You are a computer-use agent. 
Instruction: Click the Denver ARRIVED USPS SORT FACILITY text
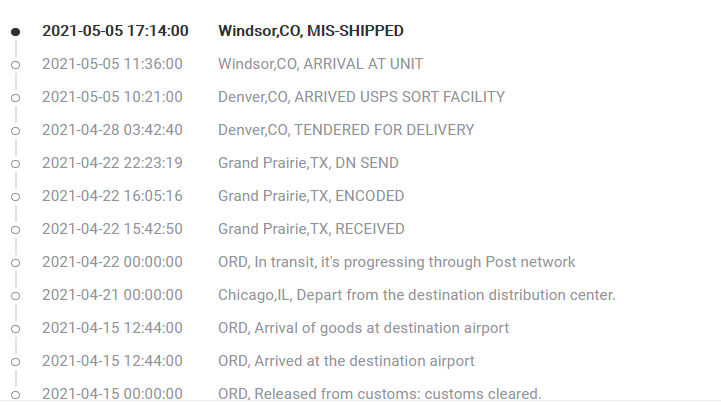pyautogui.click(x=361, y=97)
